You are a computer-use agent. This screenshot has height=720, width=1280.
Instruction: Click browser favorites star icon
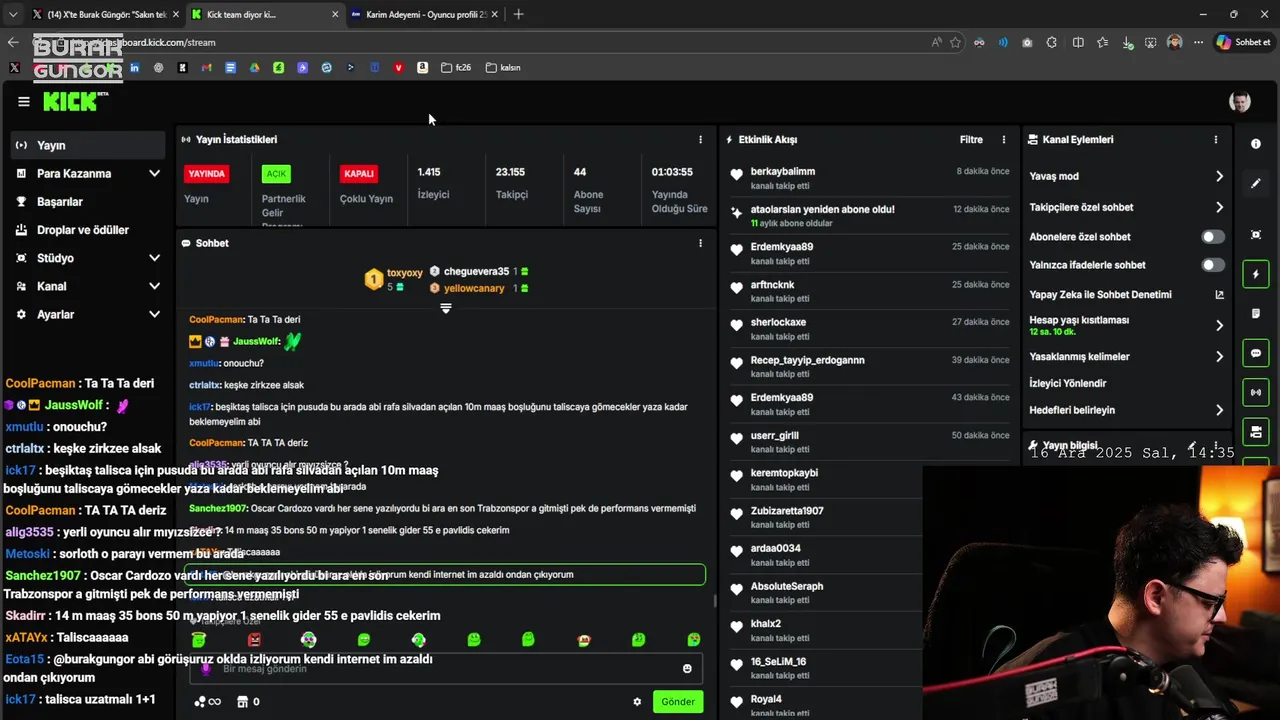click(956, 42)
